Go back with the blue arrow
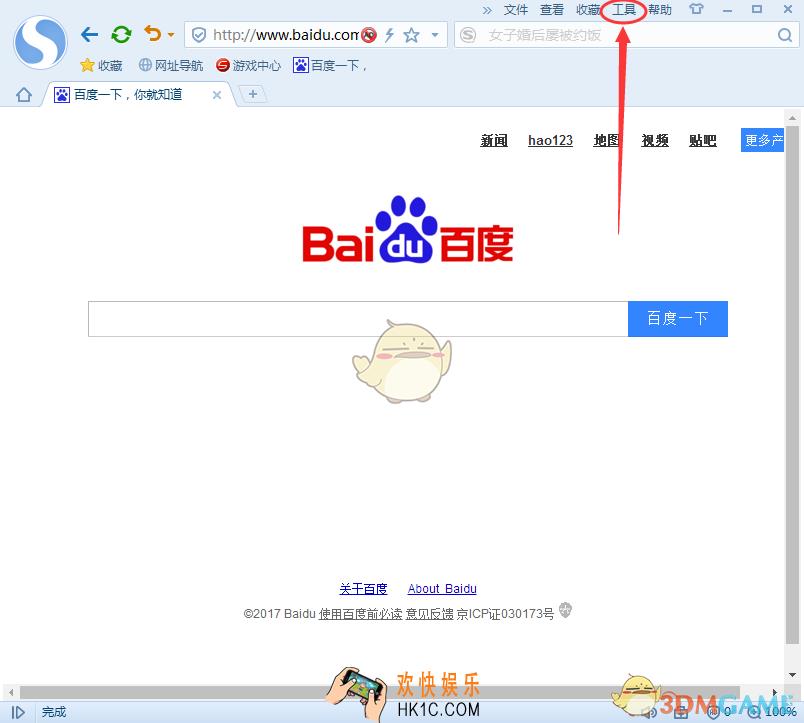Screen dimensions: 804x723 coord(89,34)
